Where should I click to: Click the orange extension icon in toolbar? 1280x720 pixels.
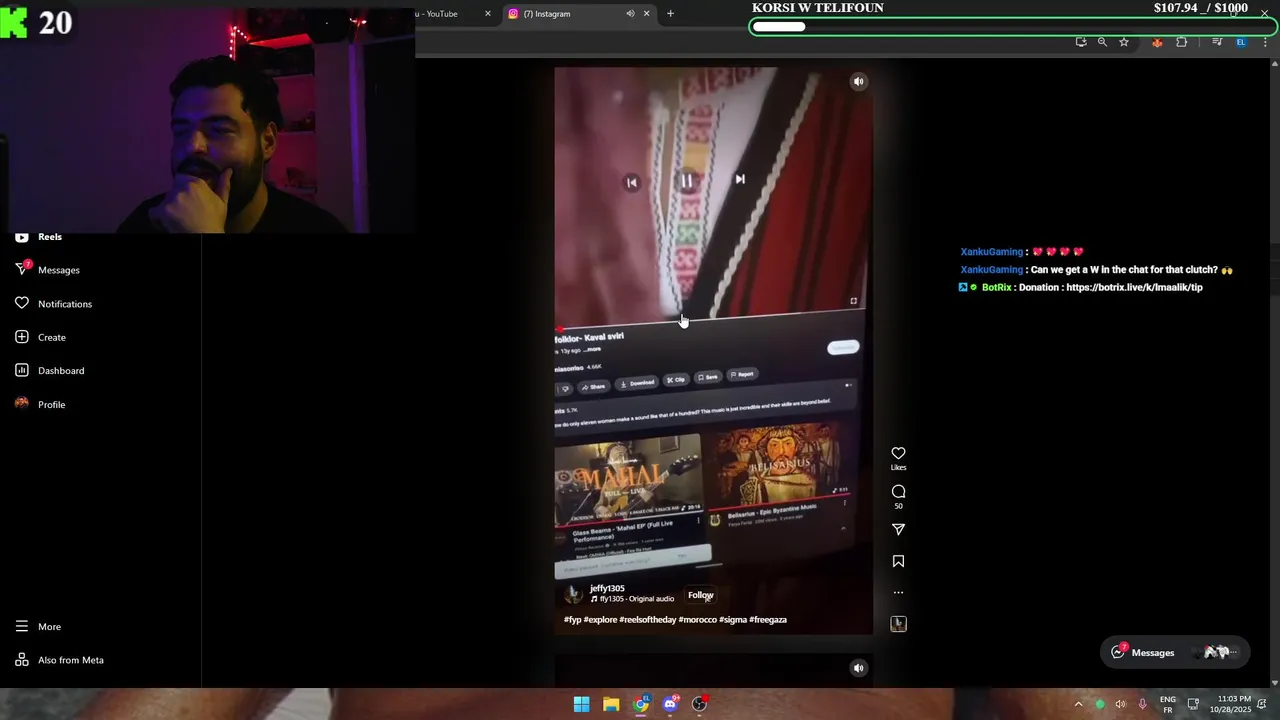1157,42
